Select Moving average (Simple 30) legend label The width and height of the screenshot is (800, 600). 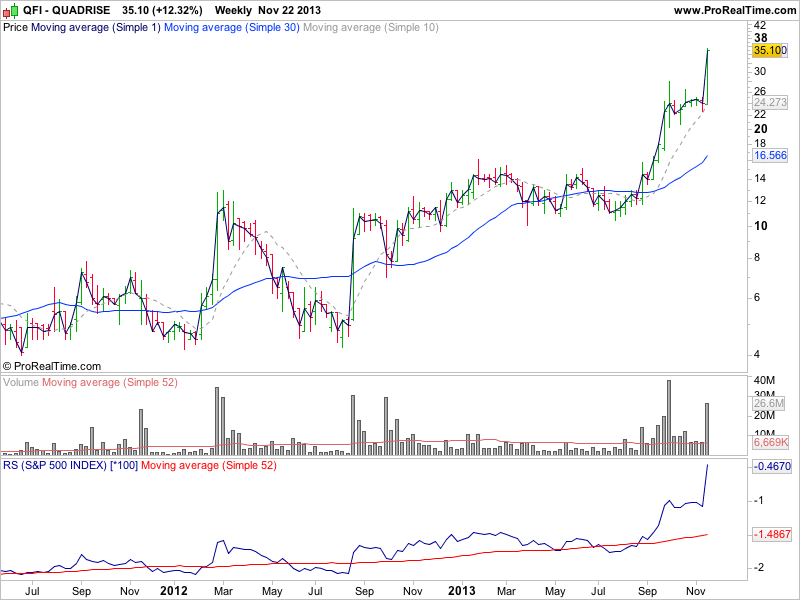tap(232, 27)
